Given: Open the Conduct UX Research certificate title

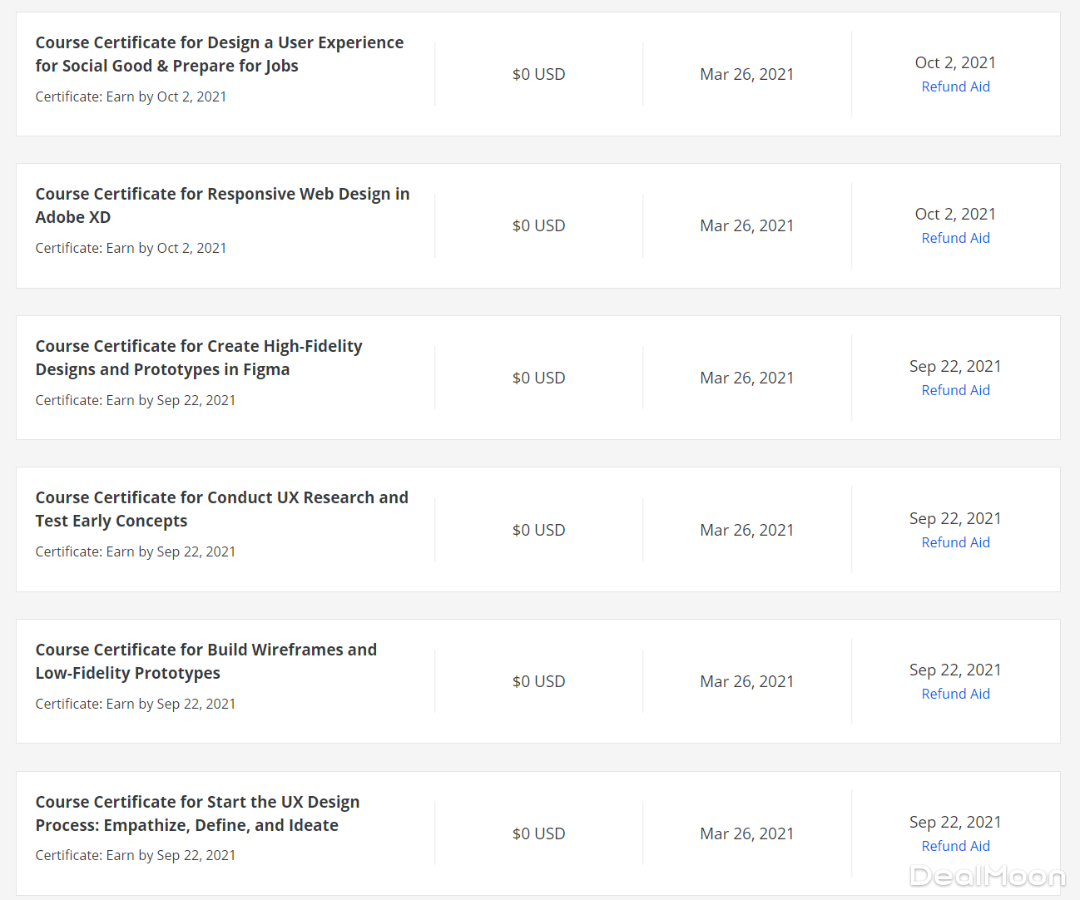Looking at the screenshot, I should [221, 509].
